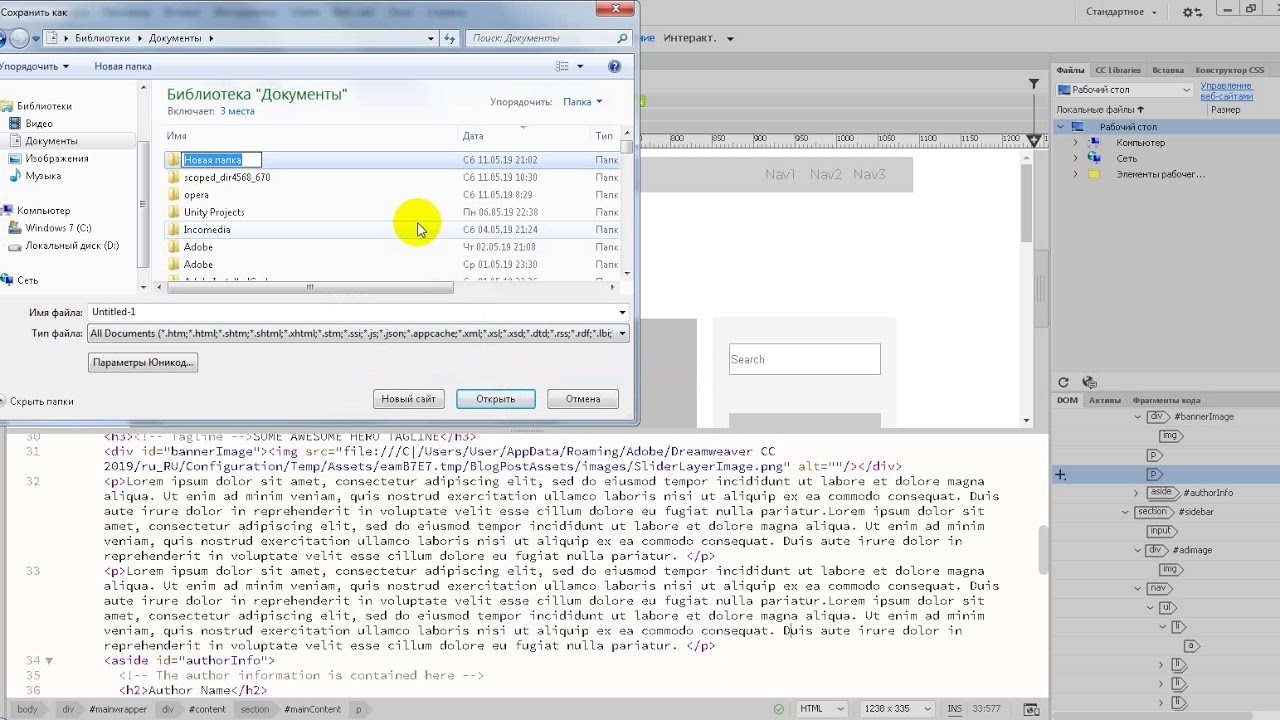
Task: Expand the aside #authorInfo node in the DOM panel
Action: pyautogui.click(x=1136, y=493)
